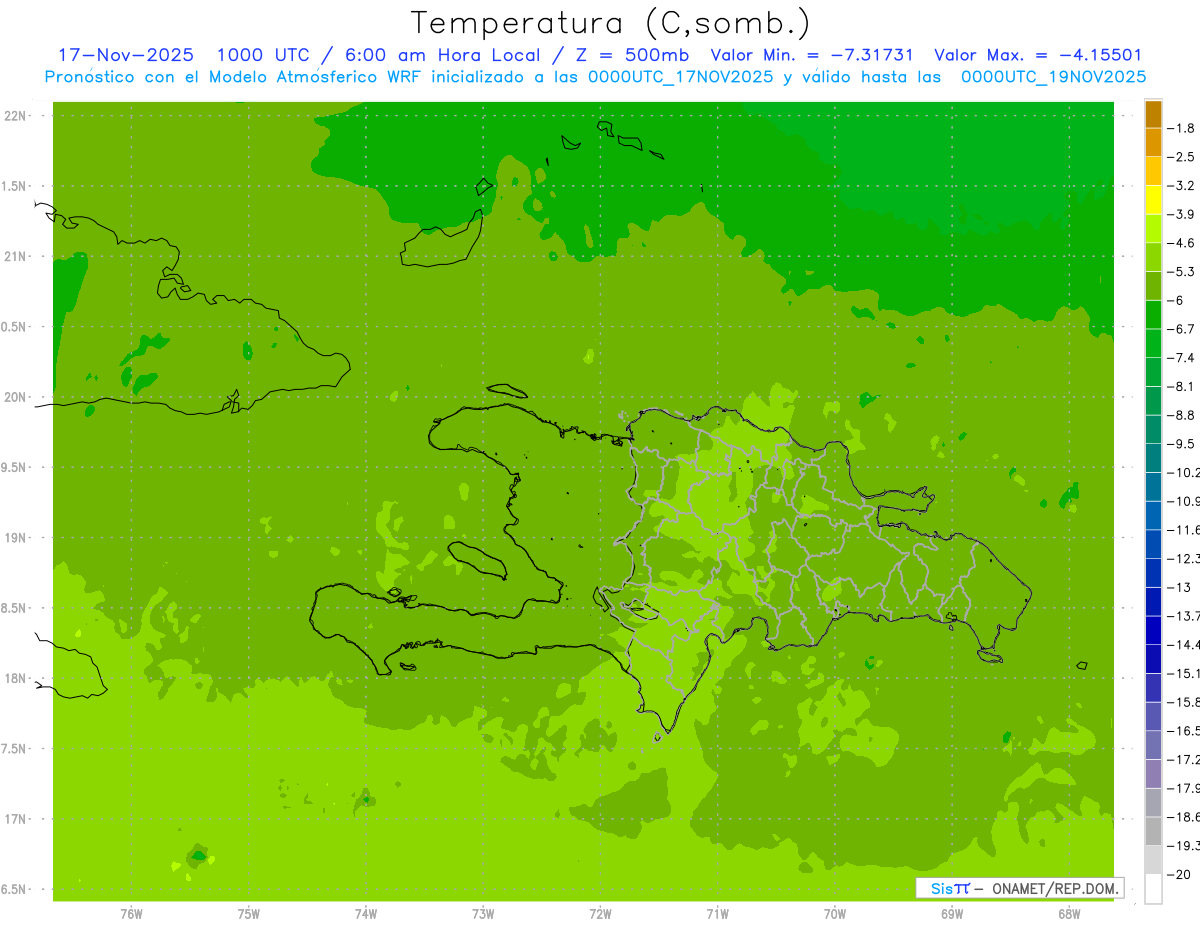
Task: Click the 'Temperatura (C,somb.)' chart title
Action: click(x=611, y=23)
